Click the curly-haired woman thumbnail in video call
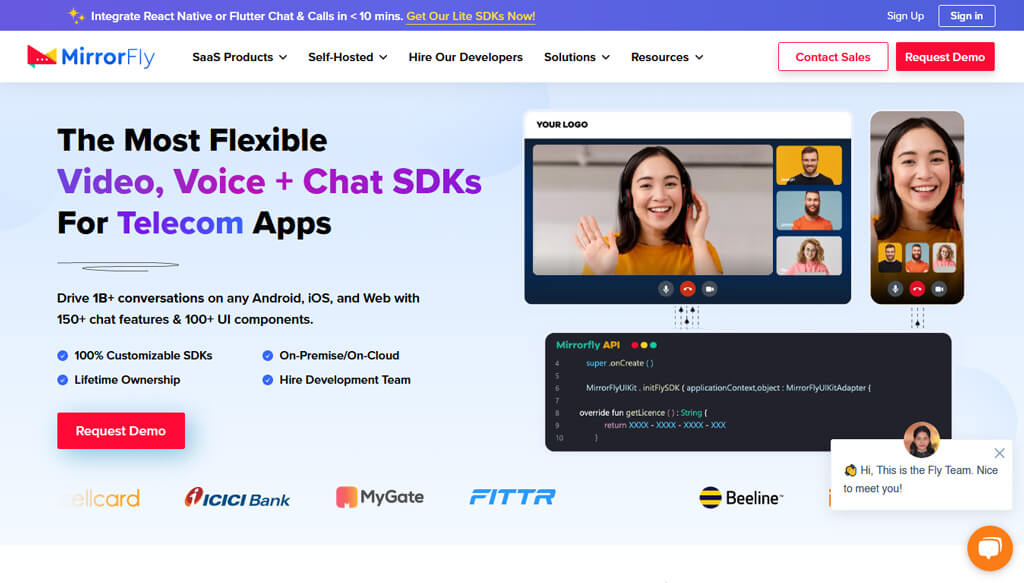This screenshot has width=1024, height=583. (808, 255)
